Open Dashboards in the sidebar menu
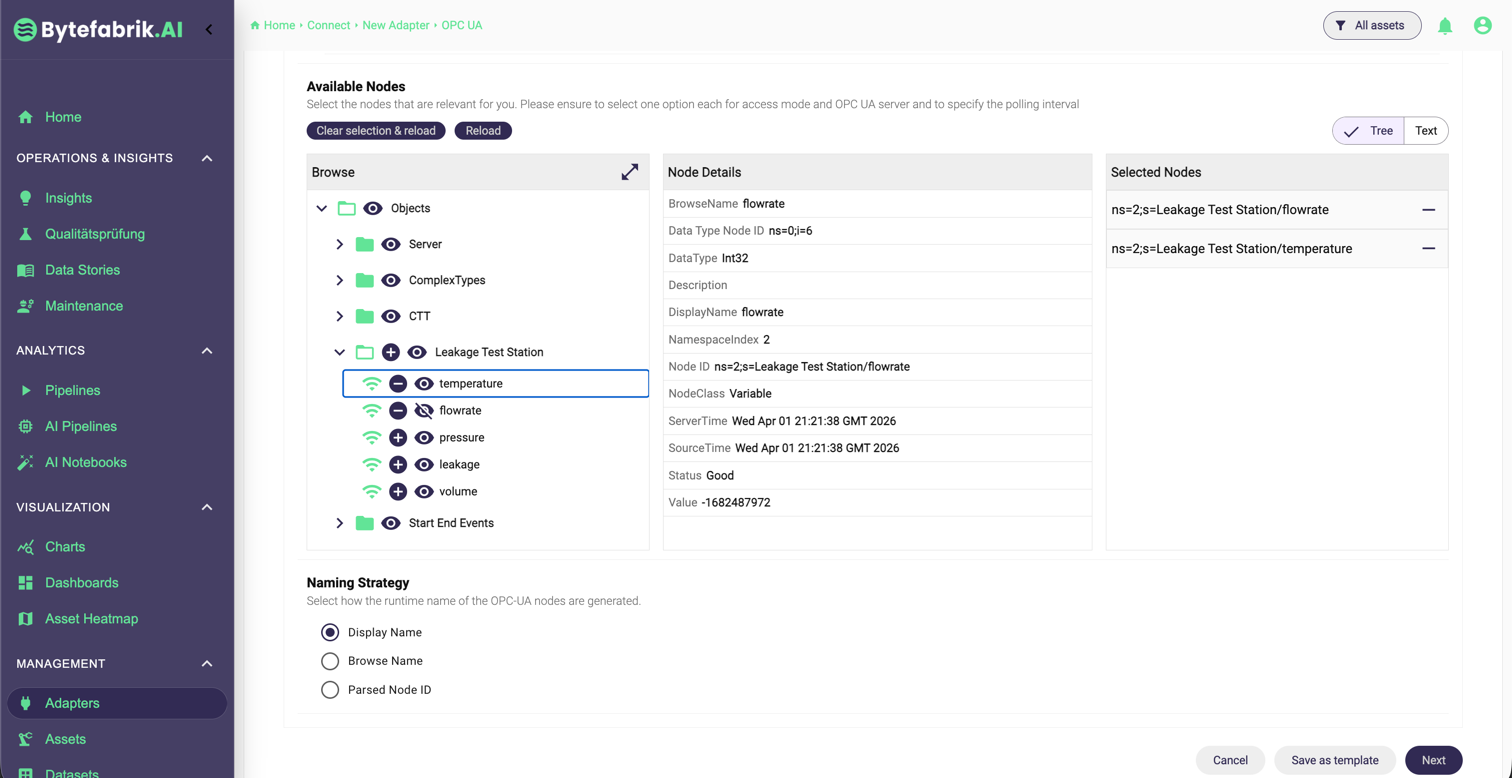This screenshot has height=778, width=1512. 81,583
